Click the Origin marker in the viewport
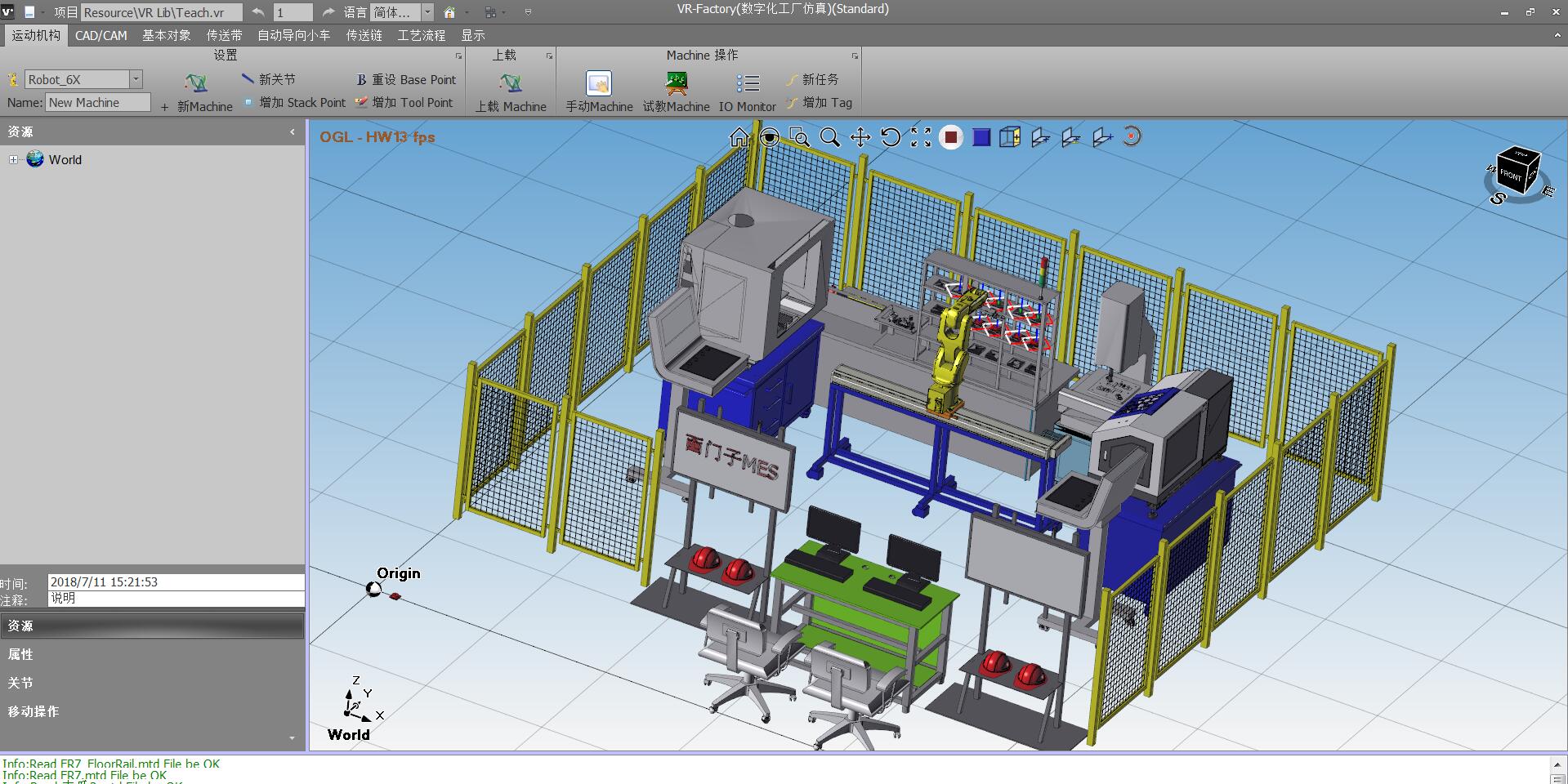 point(374,589)
